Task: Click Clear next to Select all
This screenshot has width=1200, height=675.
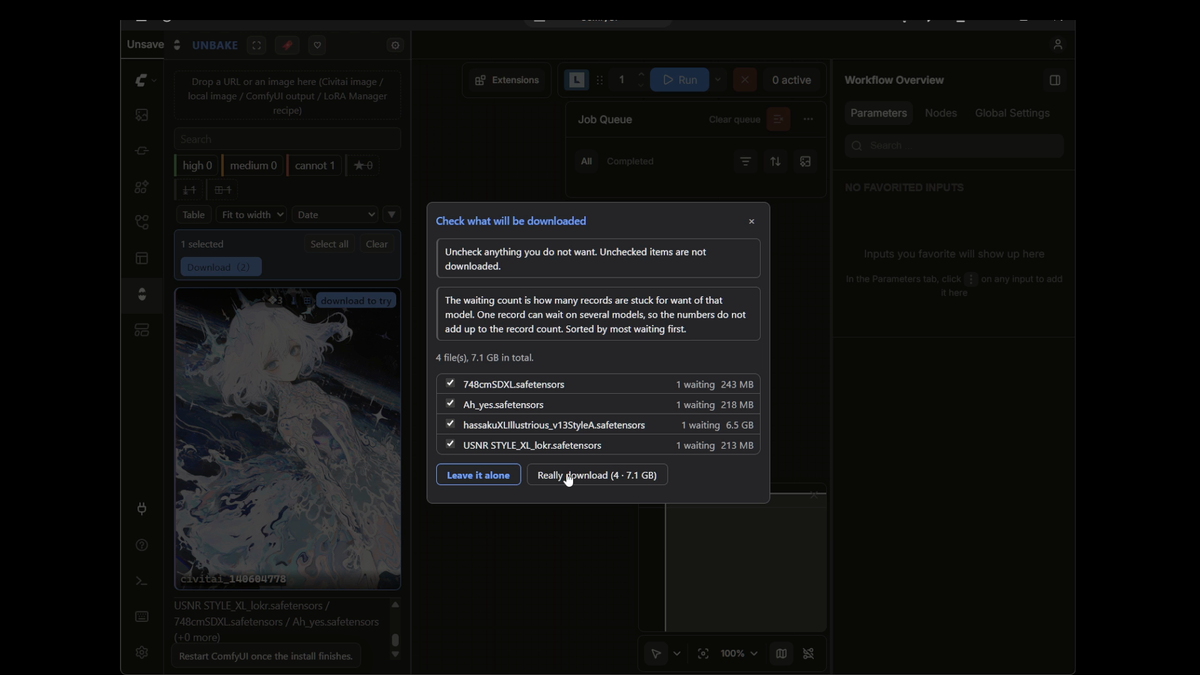Action: click(377, 244)
